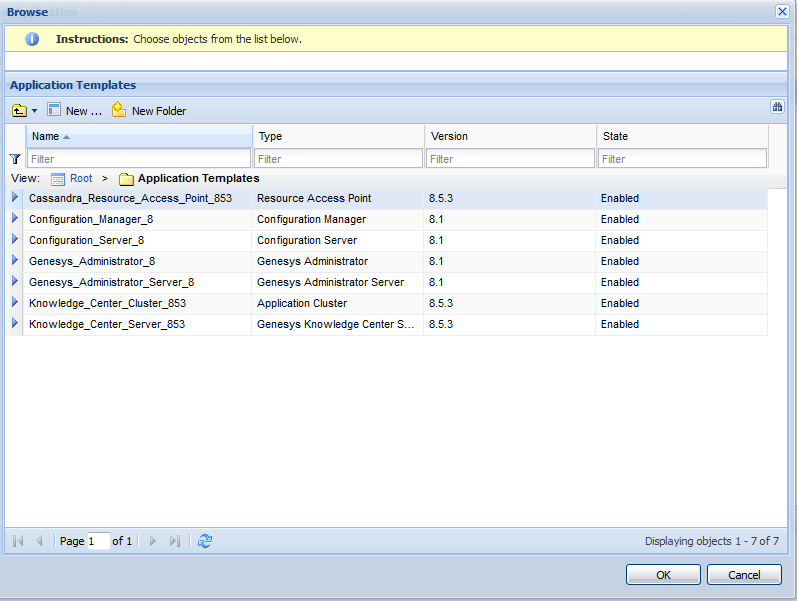This screenshot has height=601, width=797.
Task: Focus the State filter field
Action: point(683,159)
